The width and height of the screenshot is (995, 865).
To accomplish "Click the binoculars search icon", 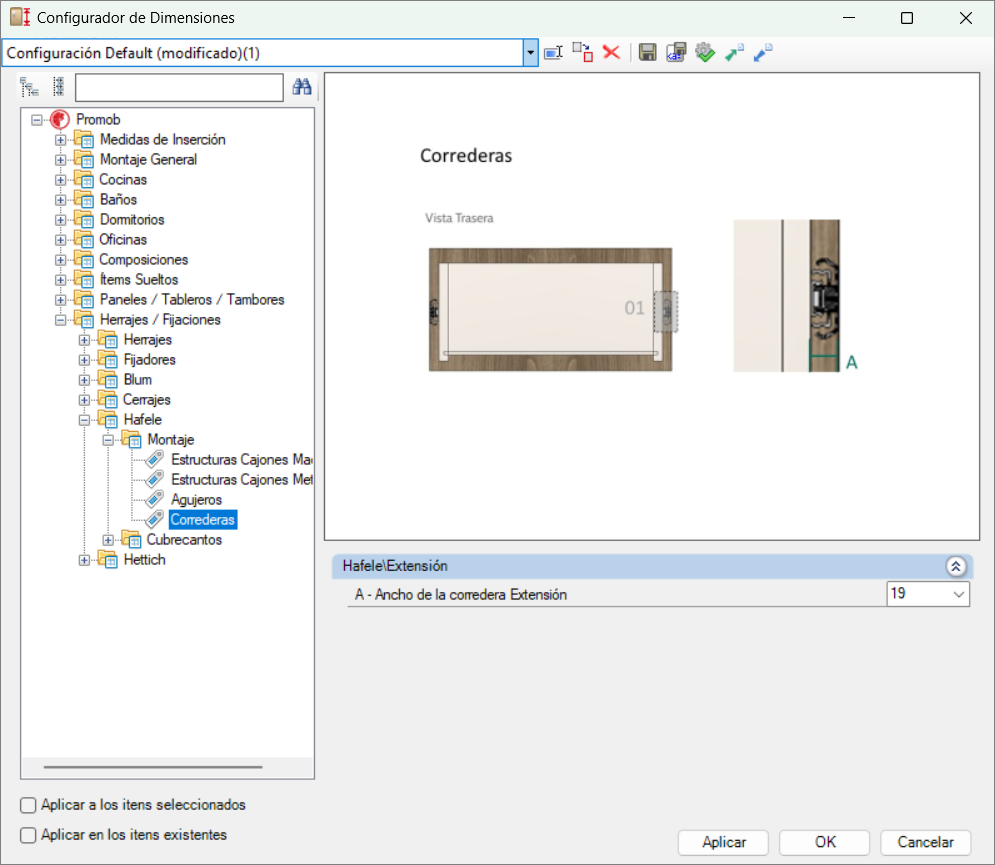I will click(302, 87).
